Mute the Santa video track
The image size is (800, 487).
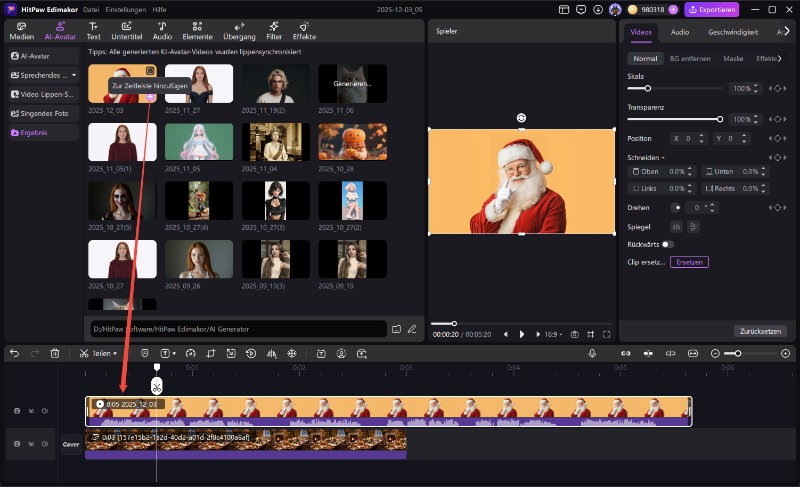tap(45, 411)
